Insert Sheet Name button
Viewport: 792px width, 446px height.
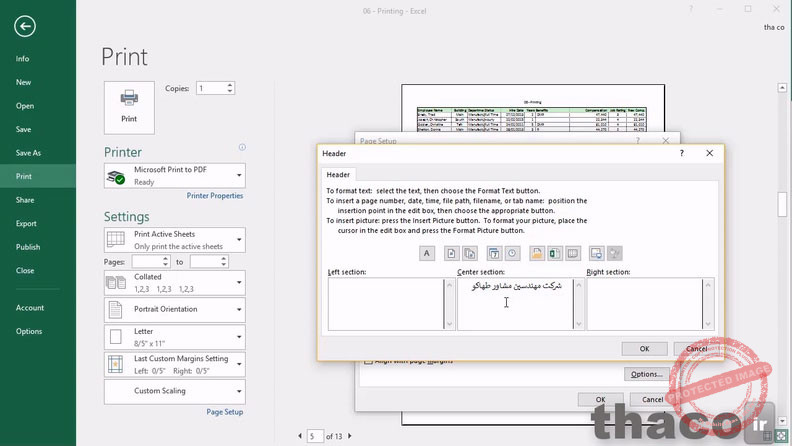click(x=573, y=254)
